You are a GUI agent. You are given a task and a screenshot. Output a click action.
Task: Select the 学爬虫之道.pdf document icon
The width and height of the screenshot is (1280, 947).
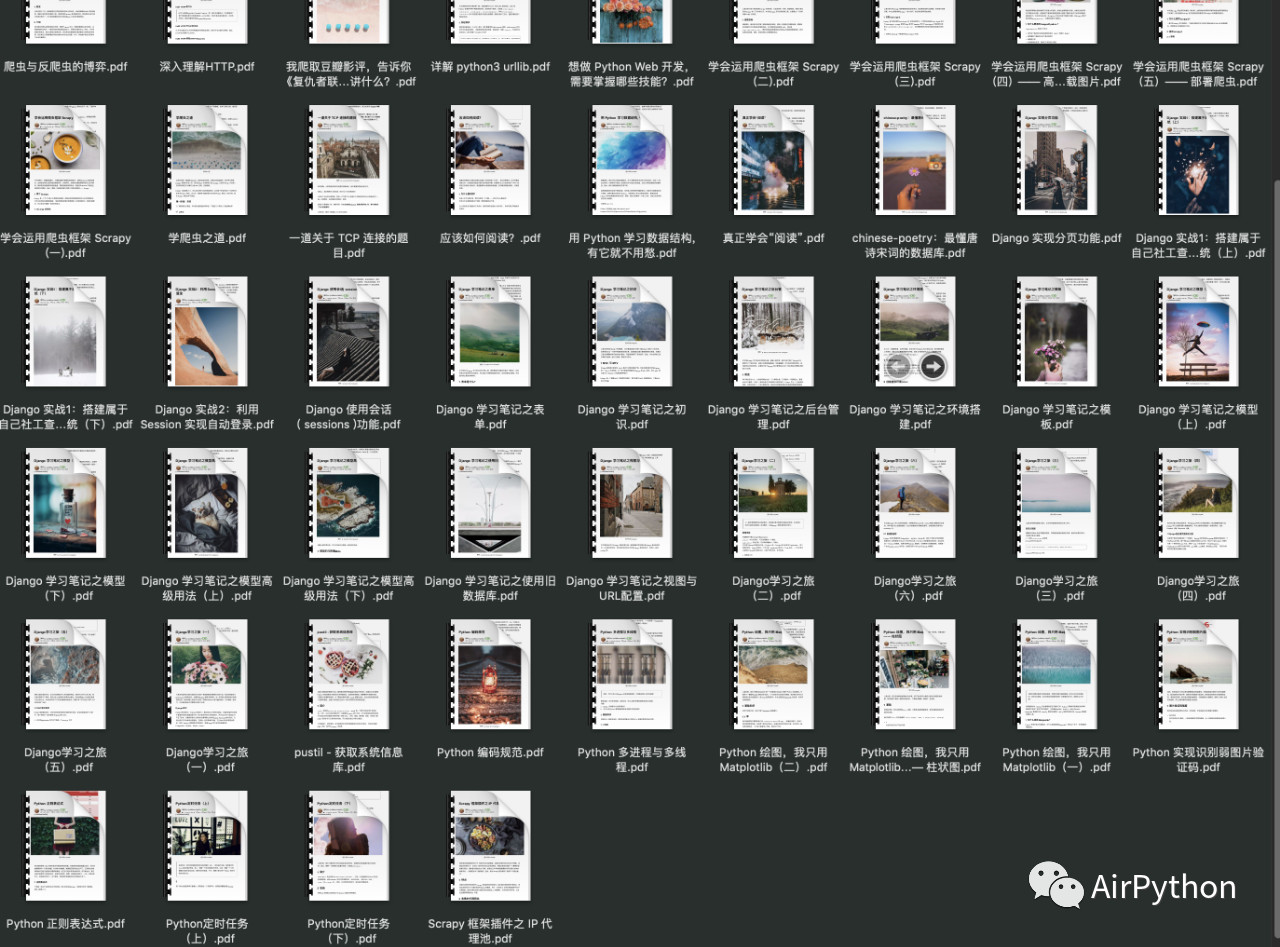[208, 160]
